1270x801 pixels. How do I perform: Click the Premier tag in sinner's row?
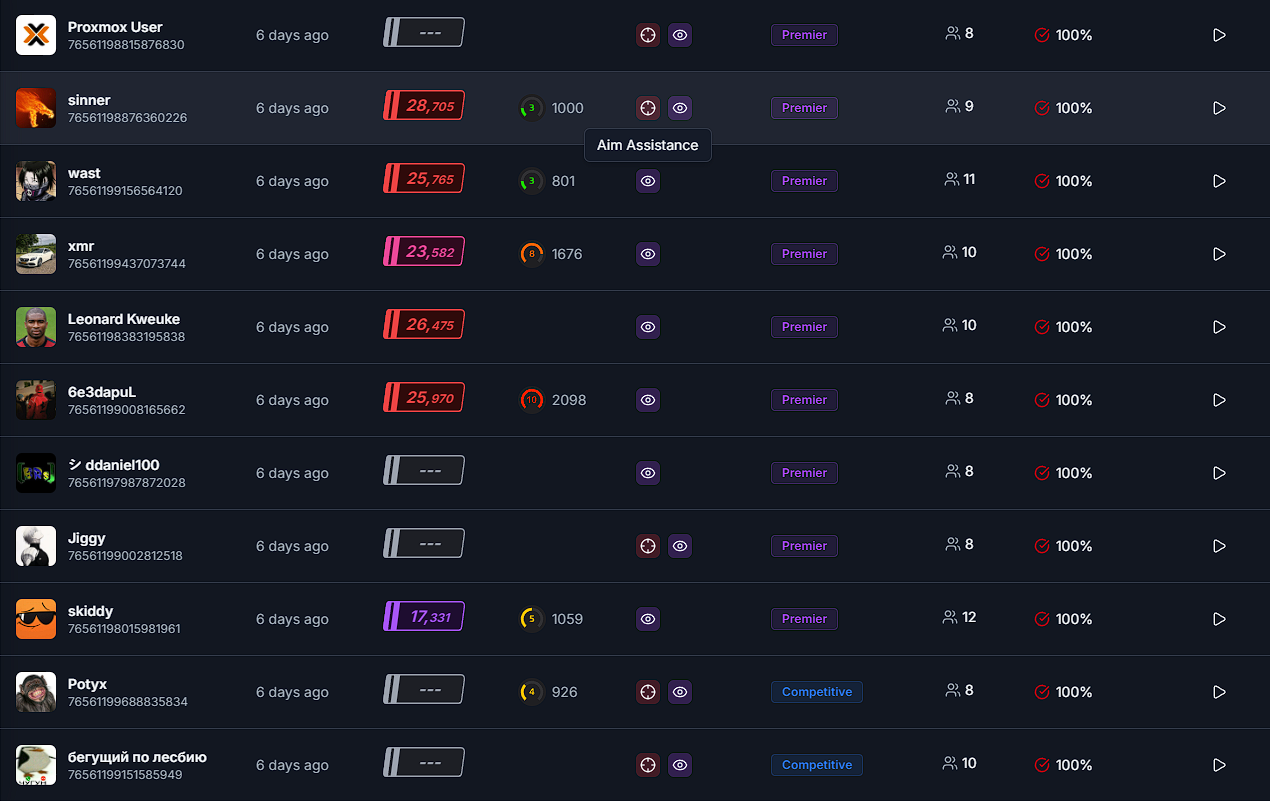click(804, 108)
